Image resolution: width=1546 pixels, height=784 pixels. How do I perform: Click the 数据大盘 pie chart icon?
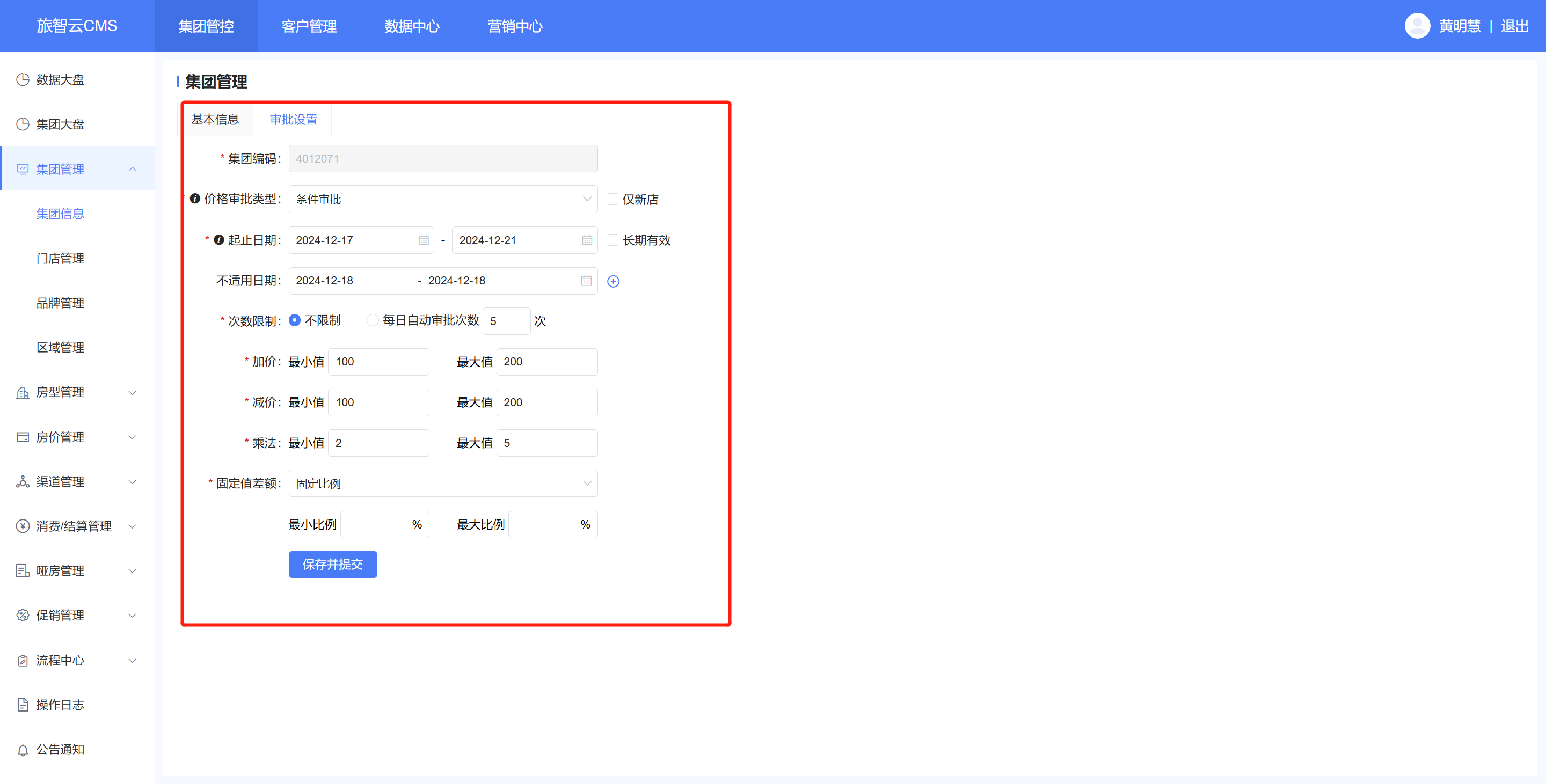click(23, 80)
